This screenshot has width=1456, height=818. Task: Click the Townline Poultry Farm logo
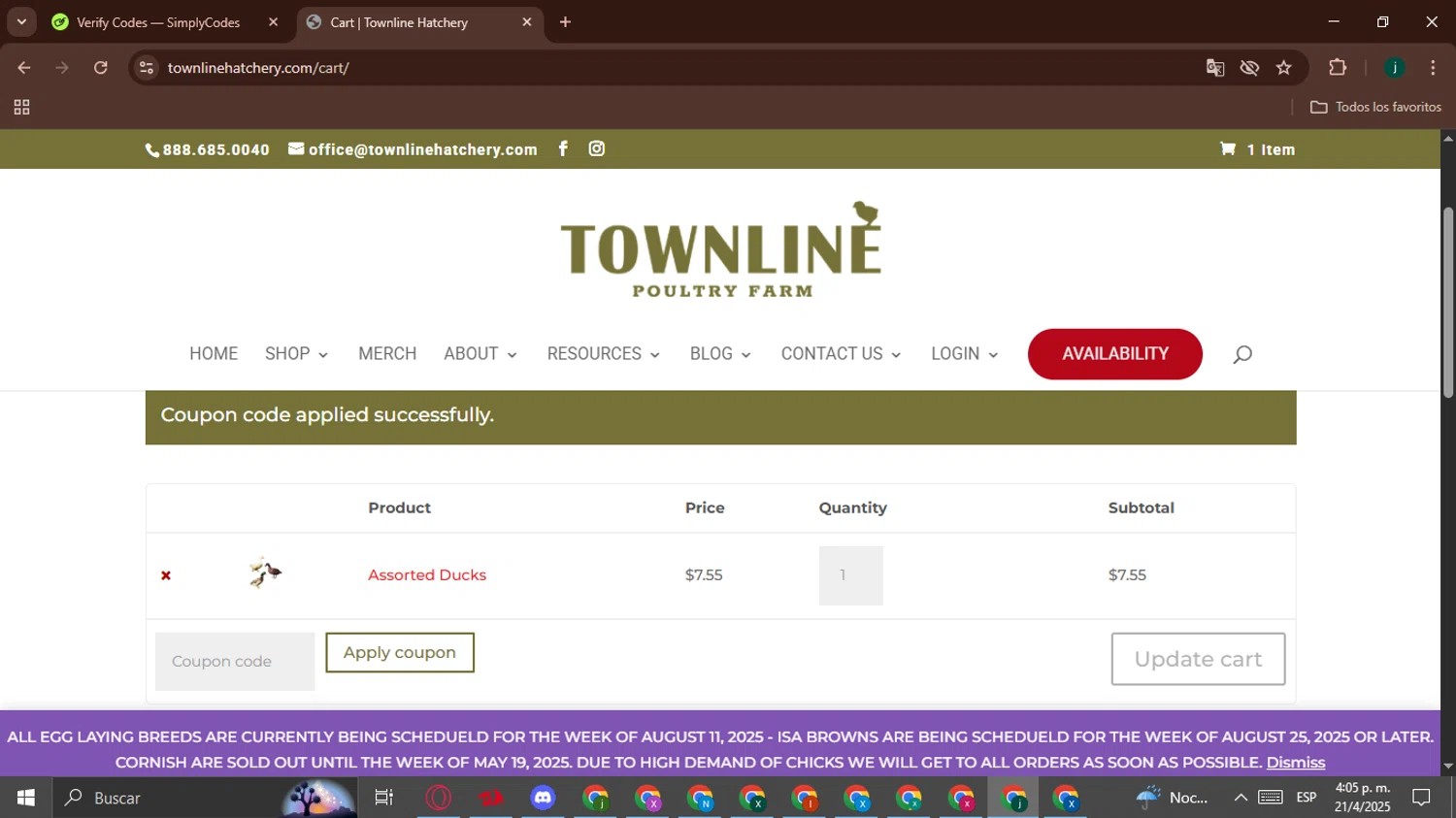[721, 249]
